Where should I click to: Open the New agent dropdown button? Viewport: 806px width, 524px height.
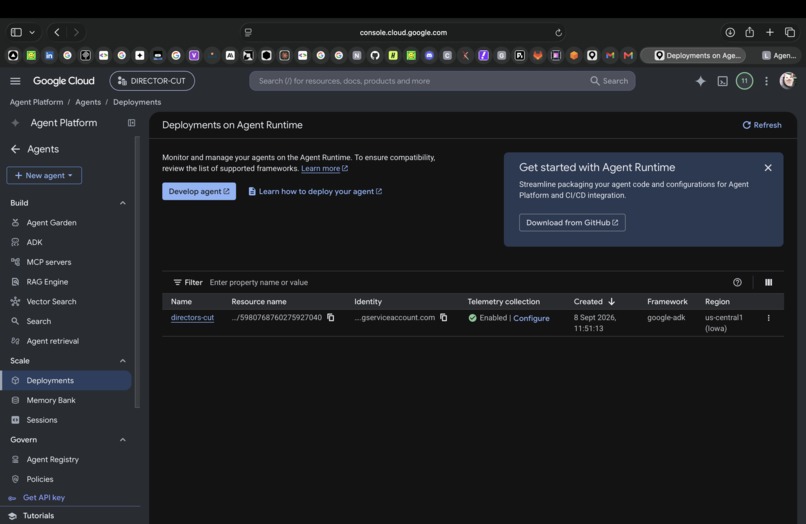tap(44, 175)
